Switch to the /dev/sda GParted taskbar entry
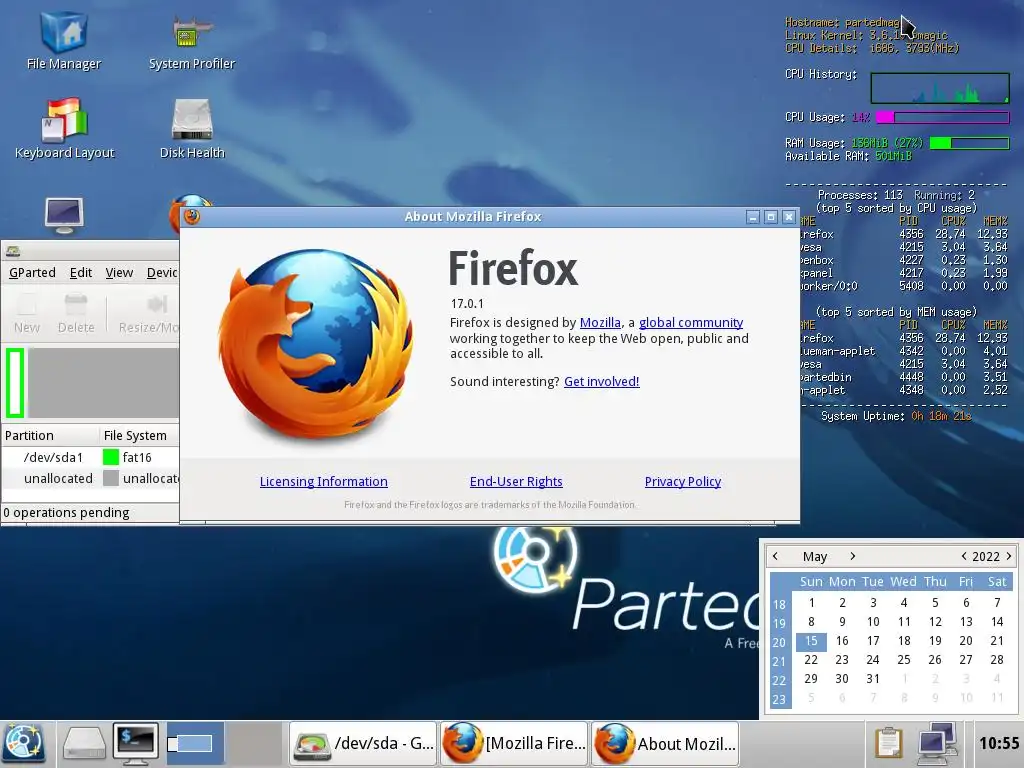The height and width of the screenshot is (768, 1024). click(x=364, y=743)
